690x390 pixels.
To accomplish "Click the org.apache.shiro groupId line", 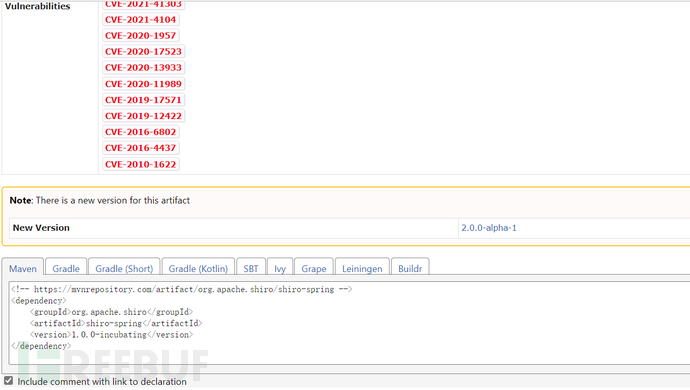I will (x=111, y=312).
